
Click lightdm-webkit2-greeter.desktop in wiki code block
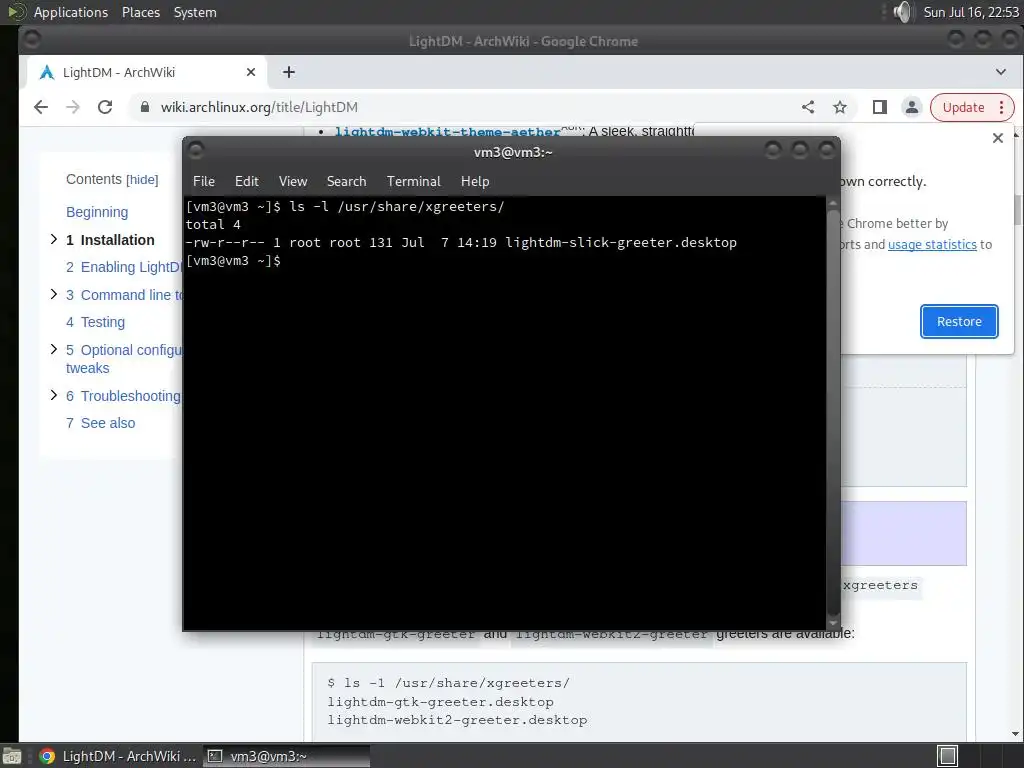[457, 720]
